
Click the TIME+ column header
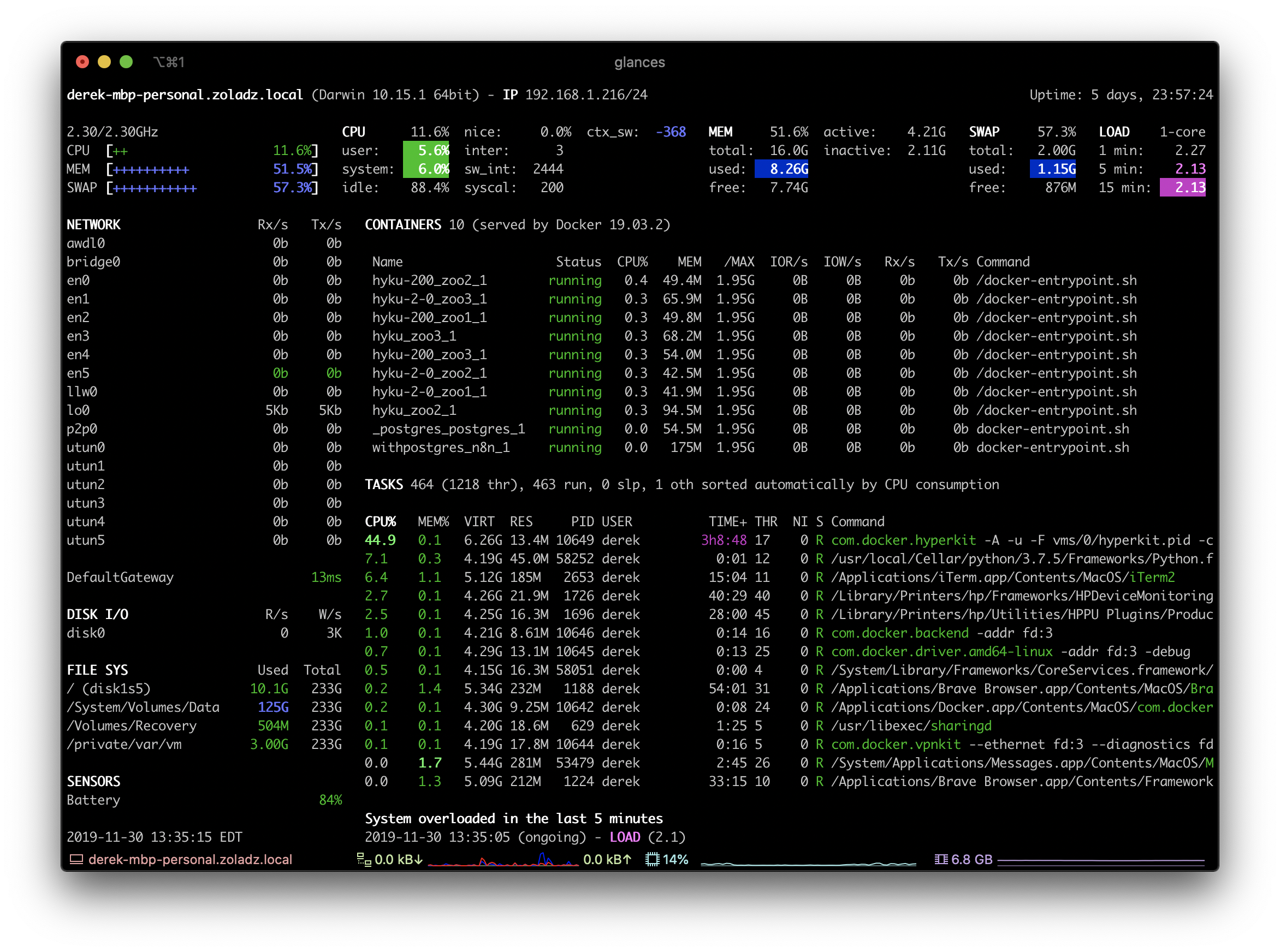pyautogui.click(x=727, y=521)
